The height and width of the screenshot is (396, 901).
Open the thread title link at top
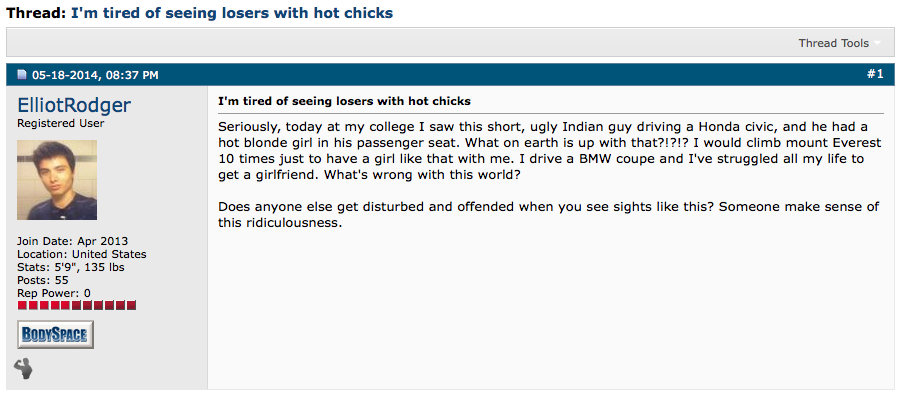[232, 13]
